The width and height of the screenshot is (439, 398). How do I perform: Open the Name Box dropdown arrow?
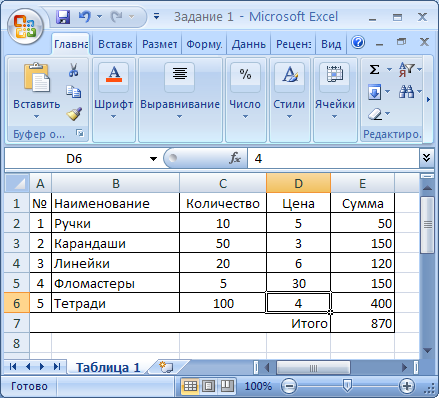[153, 159]
